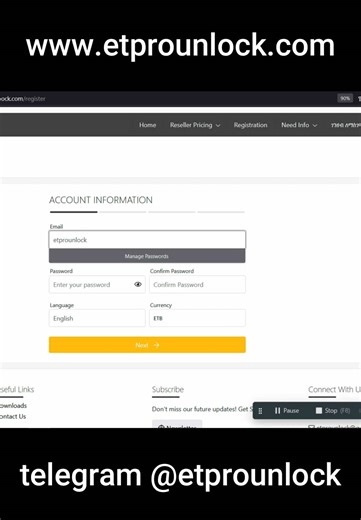Click the yellow Next button

click(147, 345)
